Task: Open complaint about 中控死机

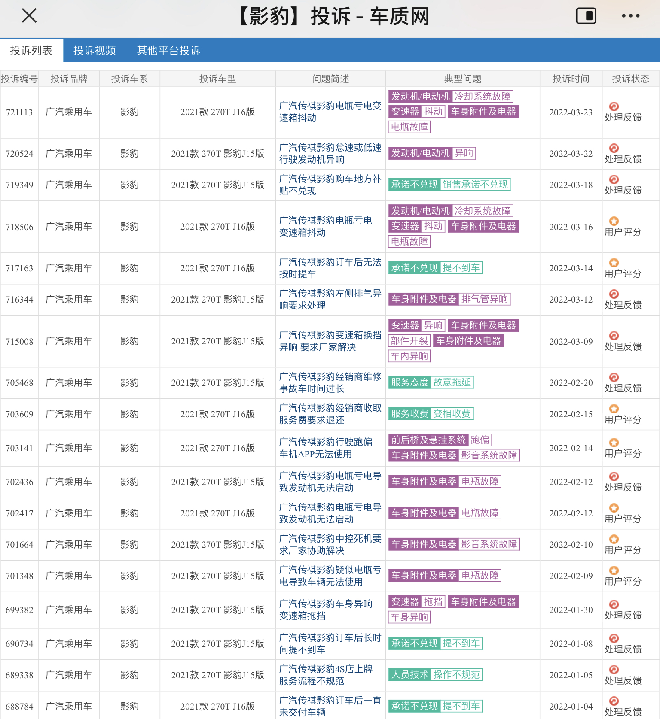Action: click(330, 544)
